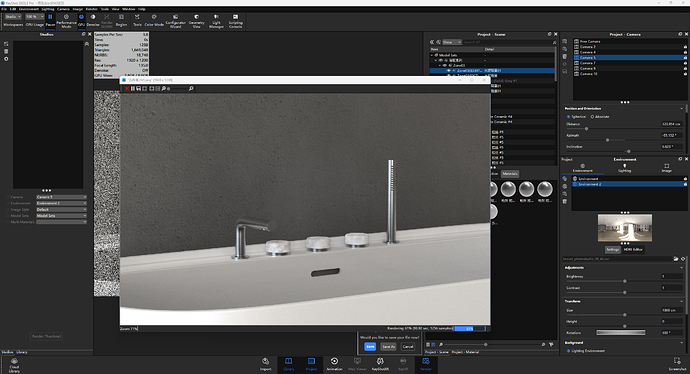This screenshot has height=374, width=690.
Task: Click the Animation icon in bottom toolbar
Action: click(334, 364)
